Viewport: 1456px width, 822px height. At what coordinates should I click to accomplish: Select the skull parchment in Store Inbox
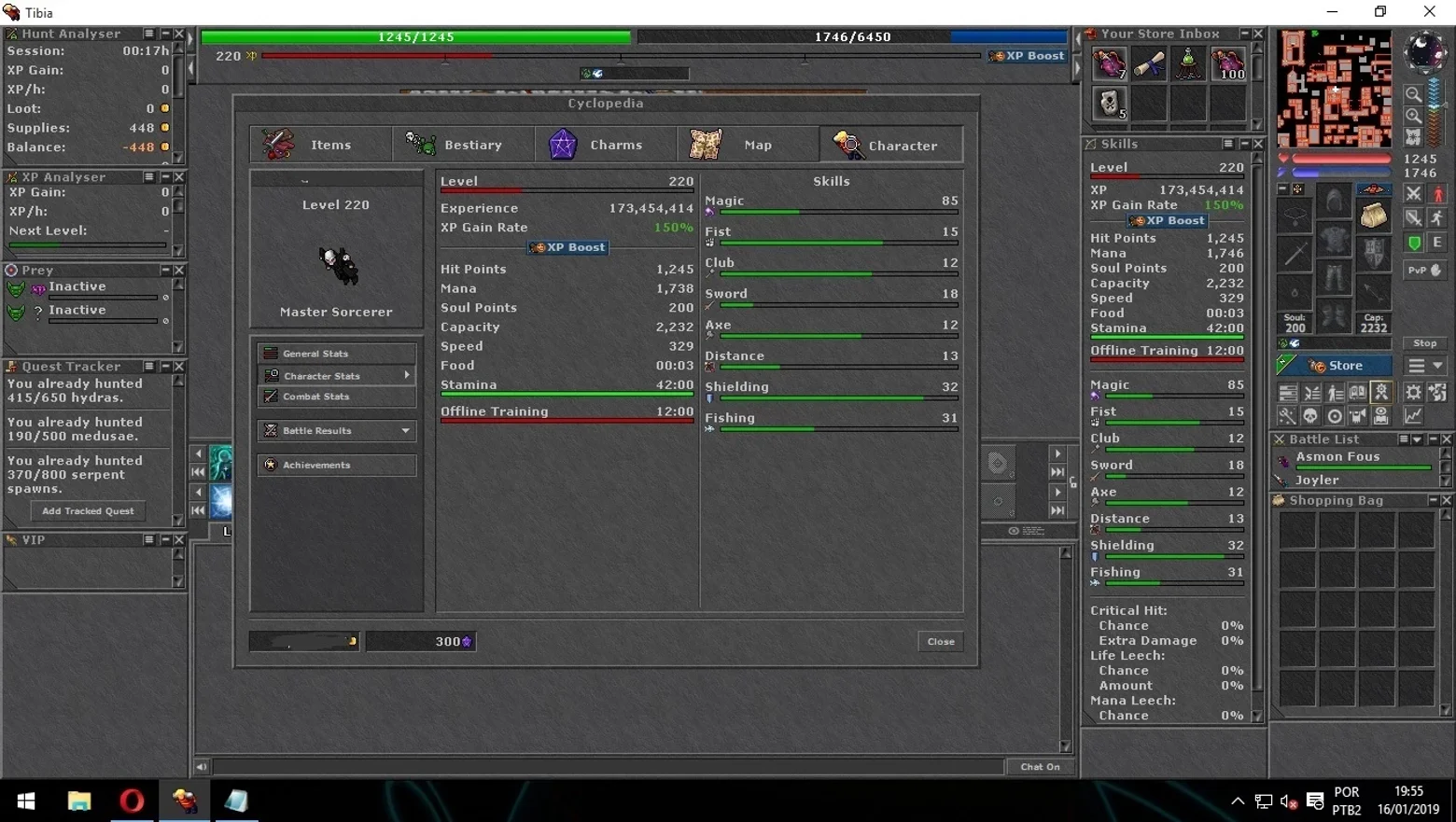[x=1110, y=103]
